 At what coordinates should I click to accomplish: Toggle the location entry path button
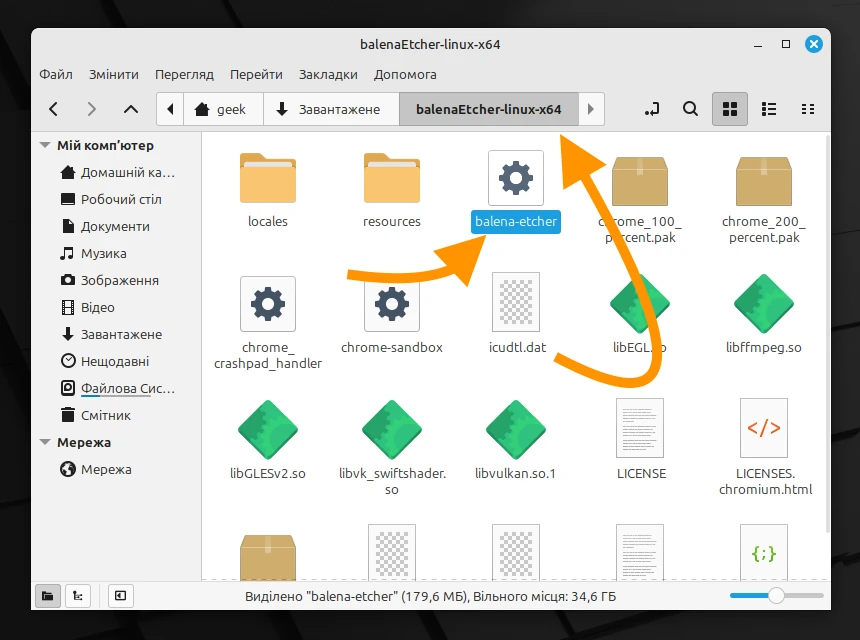[652, 109]
